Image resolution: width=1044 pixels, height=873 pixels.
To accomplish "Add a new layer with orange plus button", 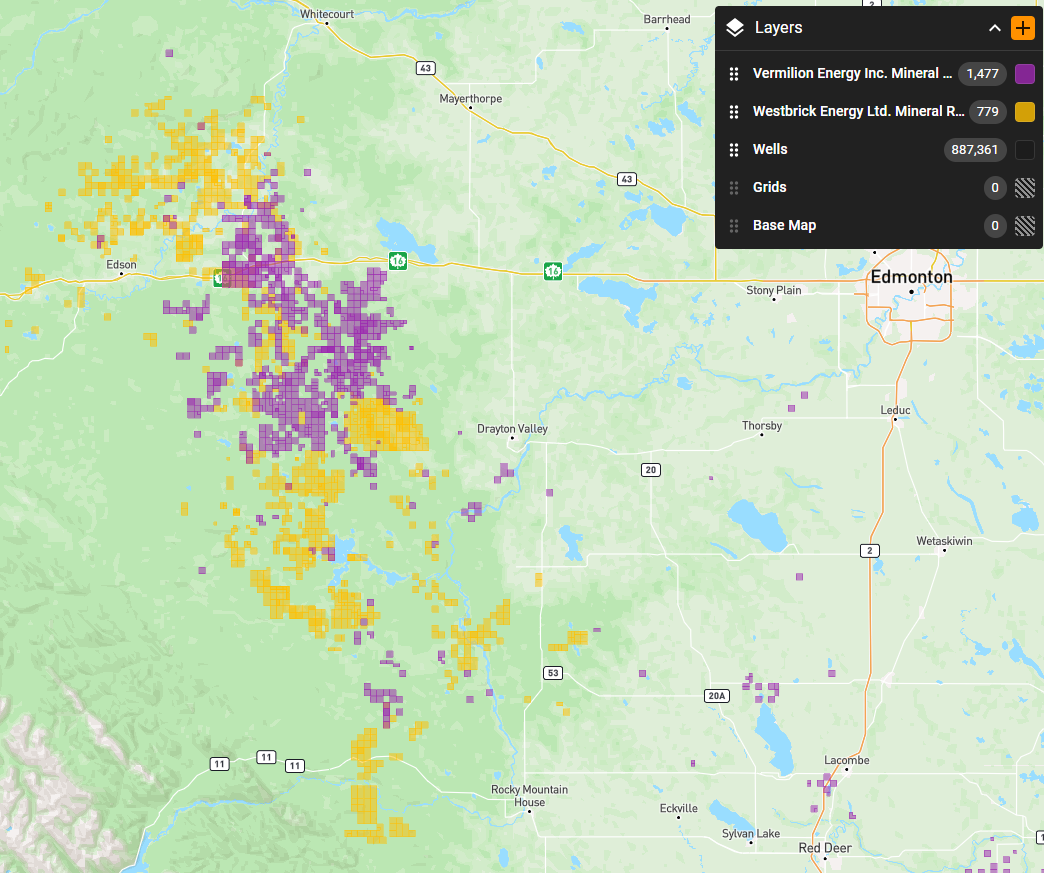I will [x=1023, y=28].
